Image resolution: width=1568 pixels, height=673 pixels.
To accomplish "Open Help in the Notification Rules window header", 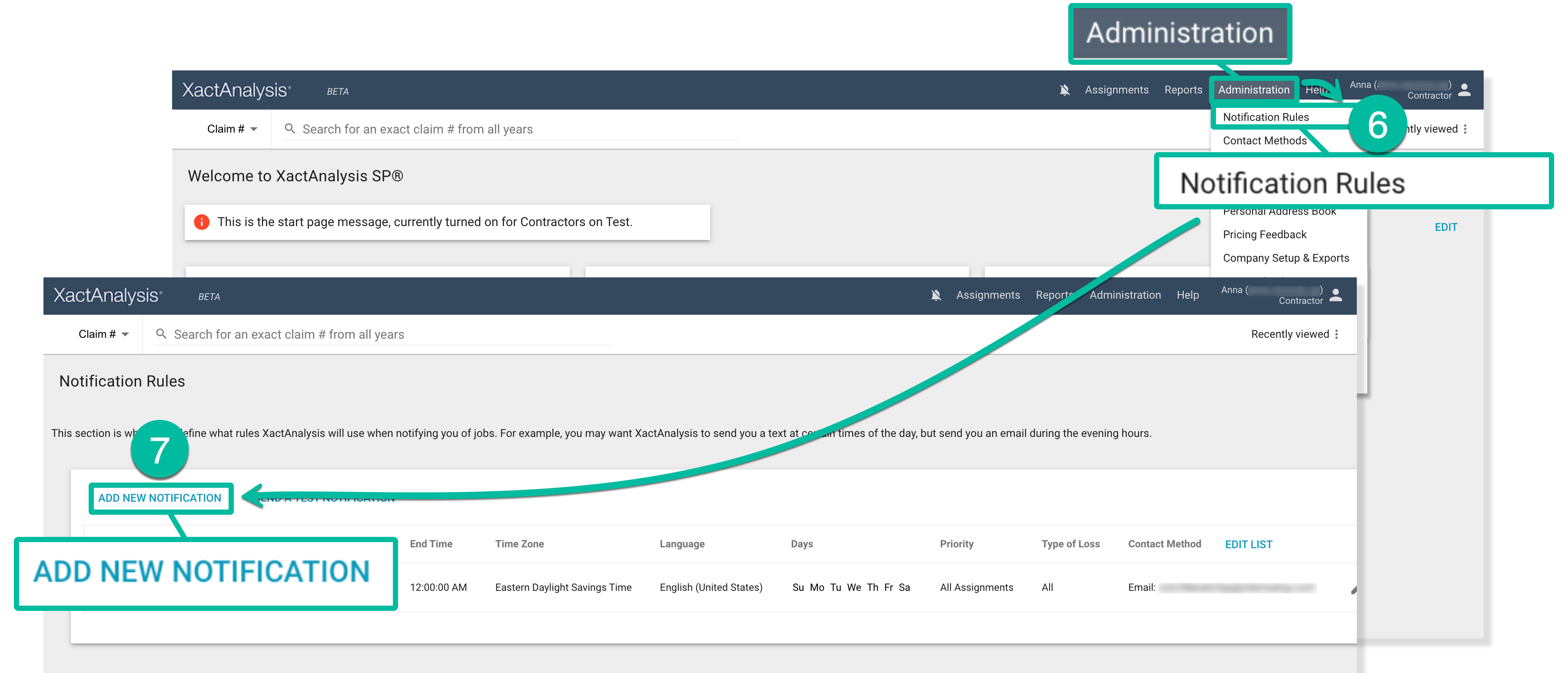I will [1188, 295].
